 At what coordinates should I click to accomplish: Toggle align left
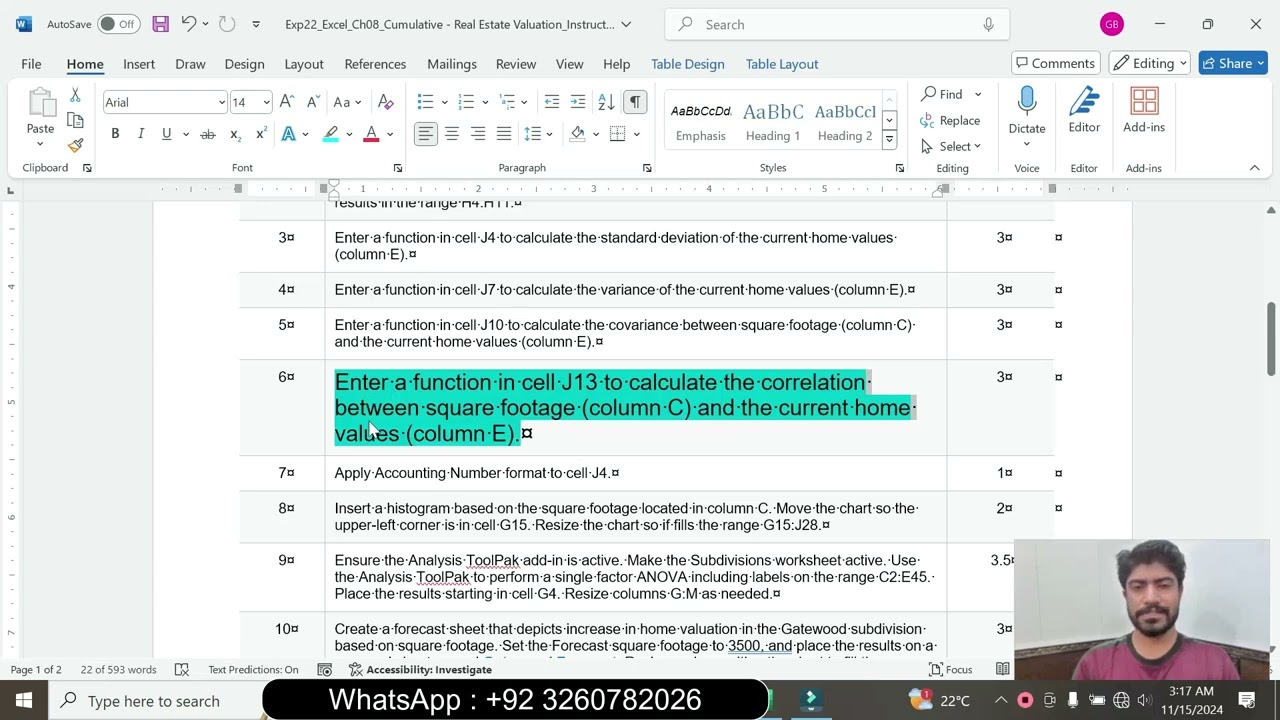(426, 134)
